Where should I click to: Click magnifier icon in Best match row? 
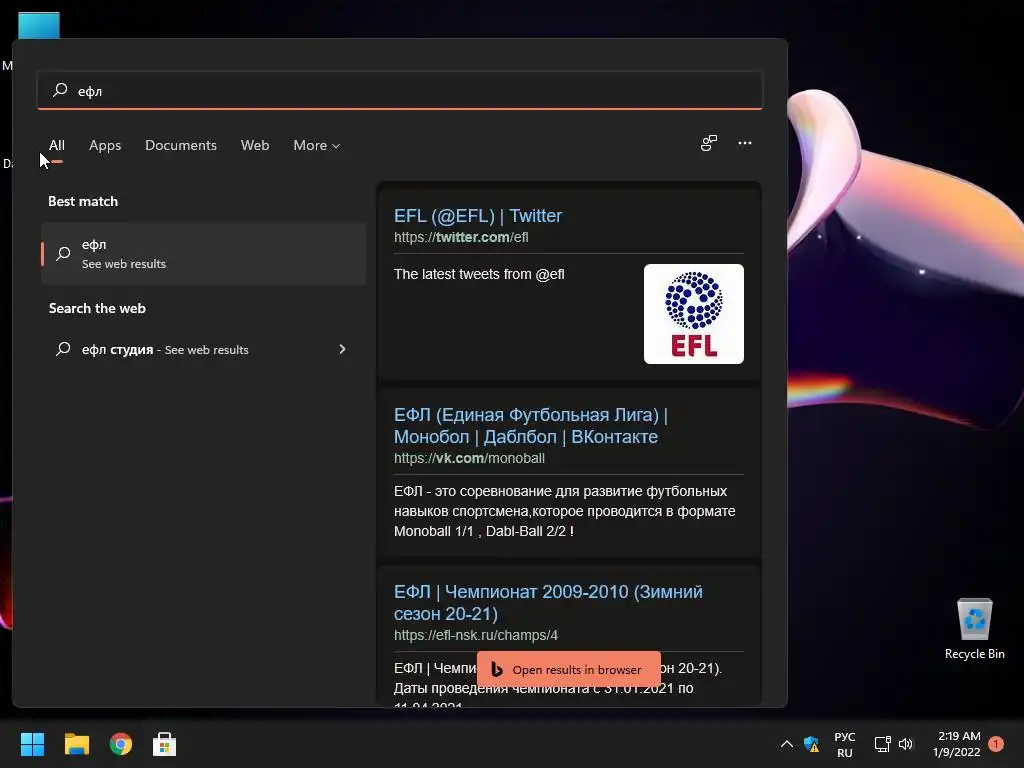[x=63, y=253]
